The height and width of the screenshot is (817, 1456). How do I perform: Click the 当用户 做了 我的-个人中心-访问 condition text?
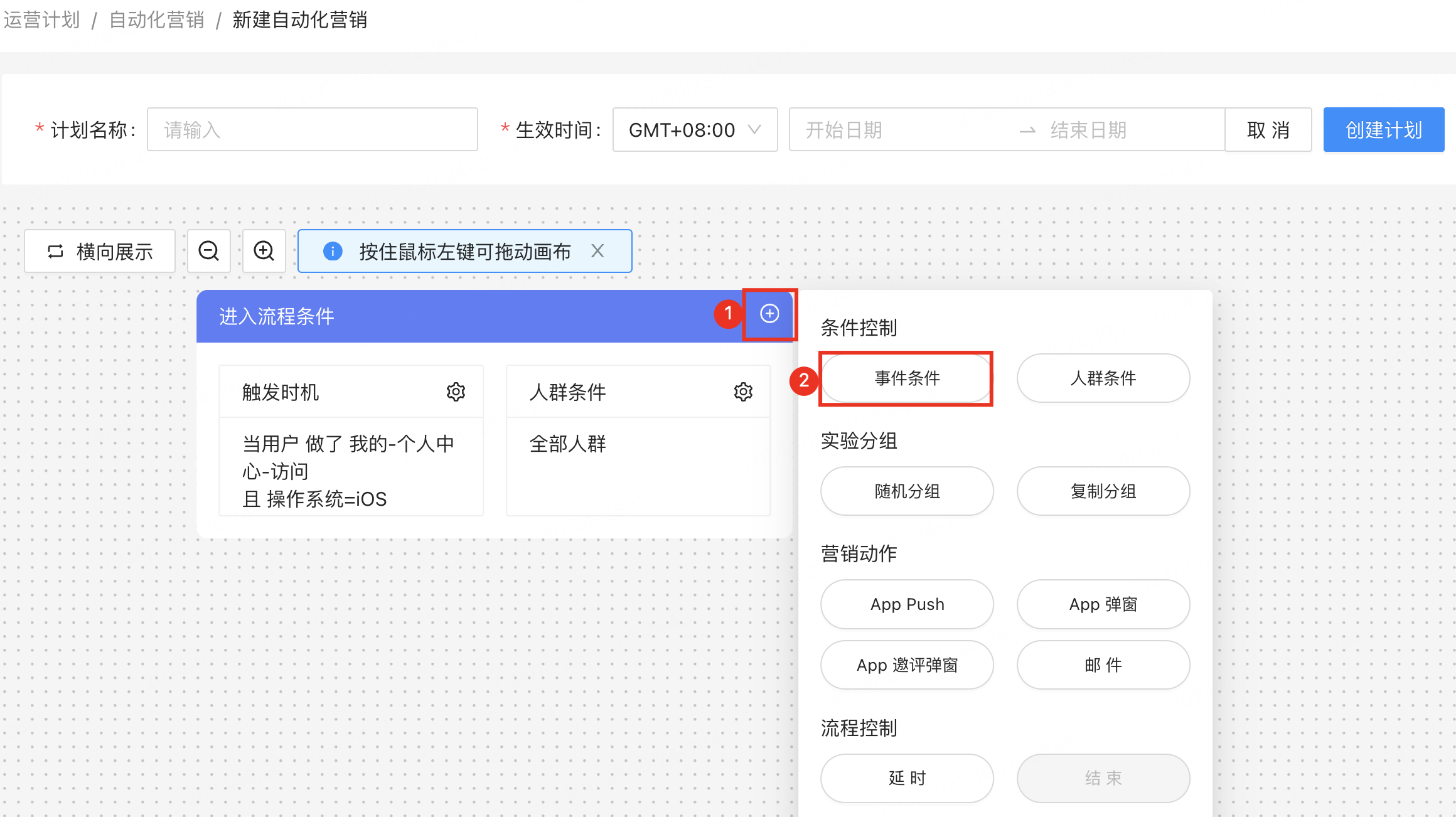click(348, 457)
